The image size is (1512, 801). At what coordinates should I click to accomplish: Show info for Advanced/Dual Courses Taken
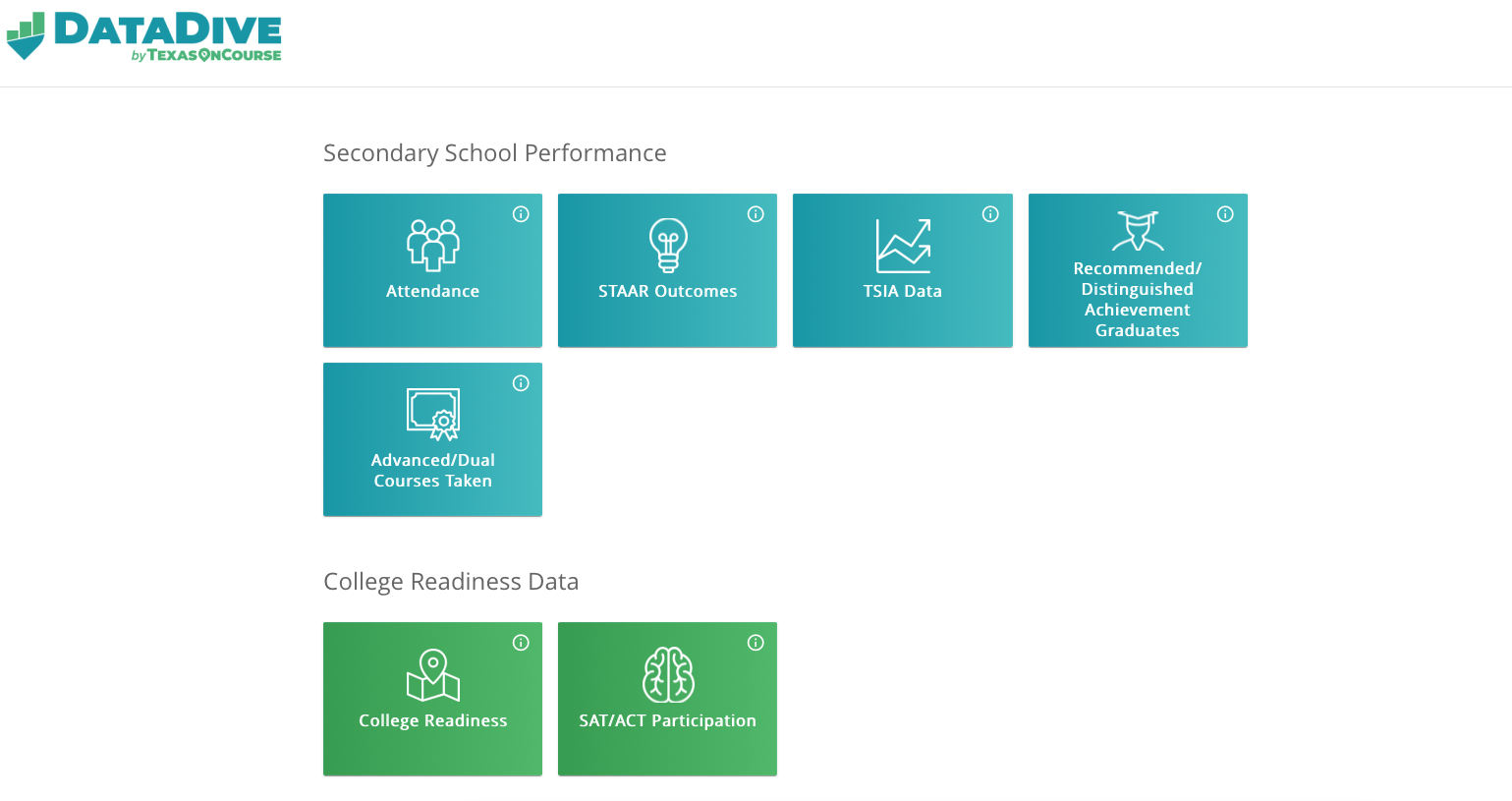coord(521,383)
